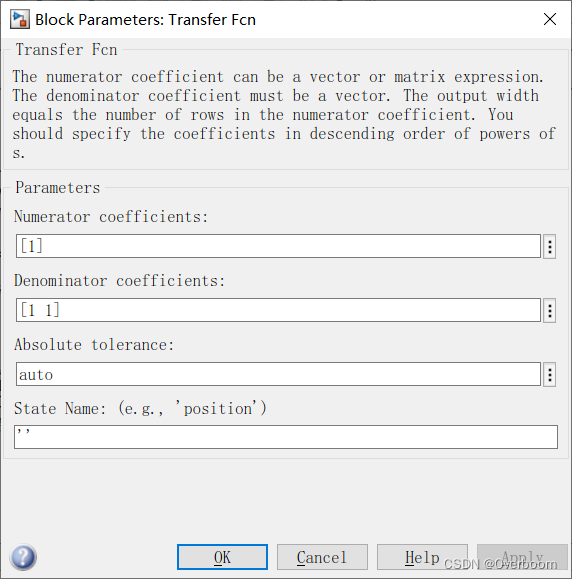Close the Block Parameters dialog
Screen dimensions: 572x579
pos(550,19)
